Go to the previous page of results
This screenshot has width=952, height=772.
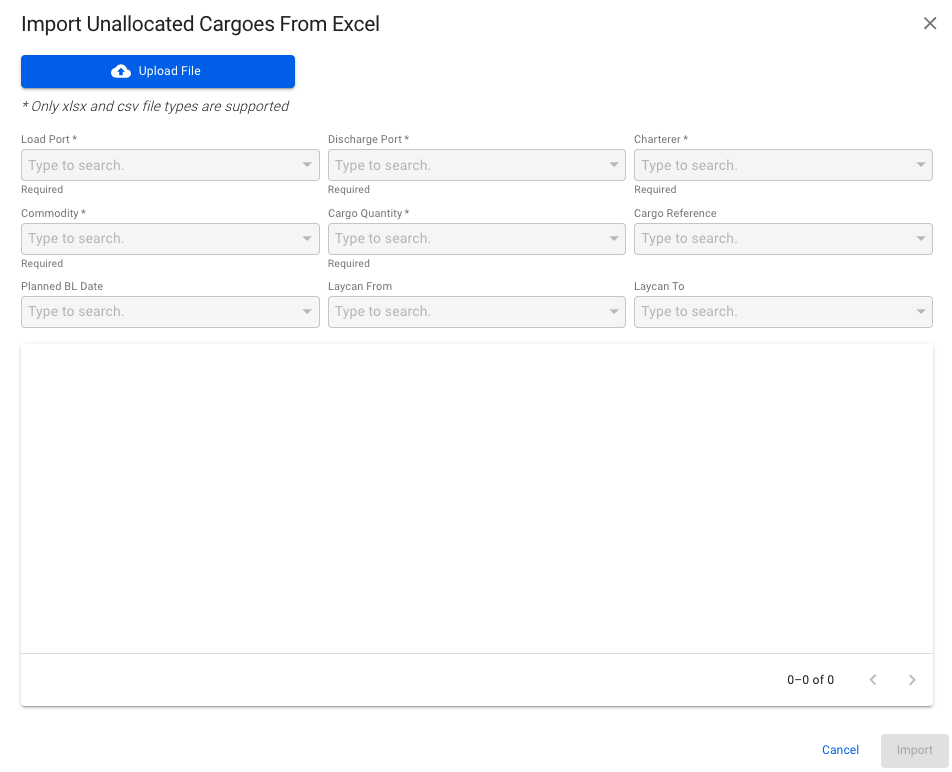pyautogui.click(x=873, y=680)
